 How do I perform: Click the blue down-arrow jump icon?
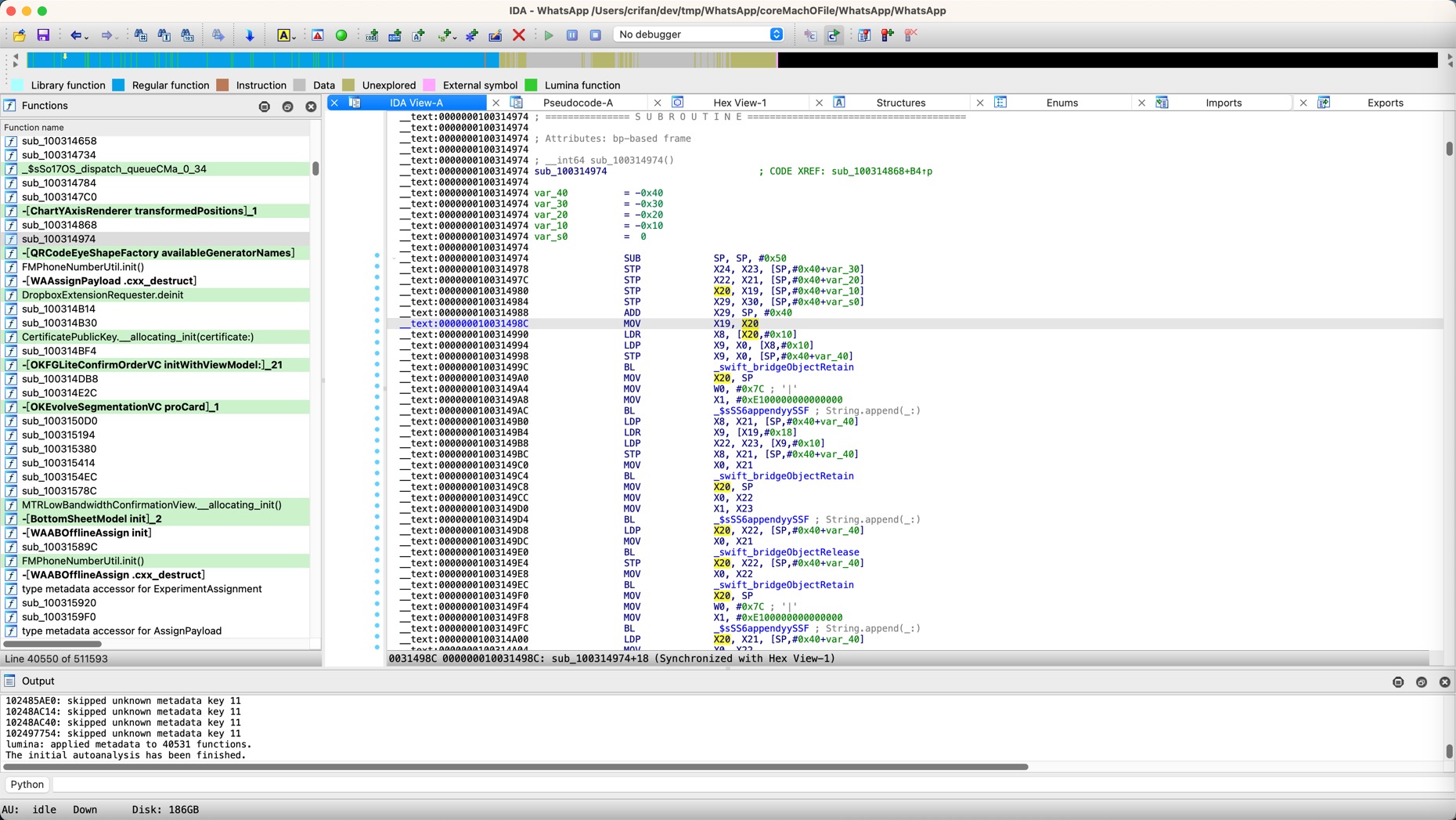(x=250, y=35)
